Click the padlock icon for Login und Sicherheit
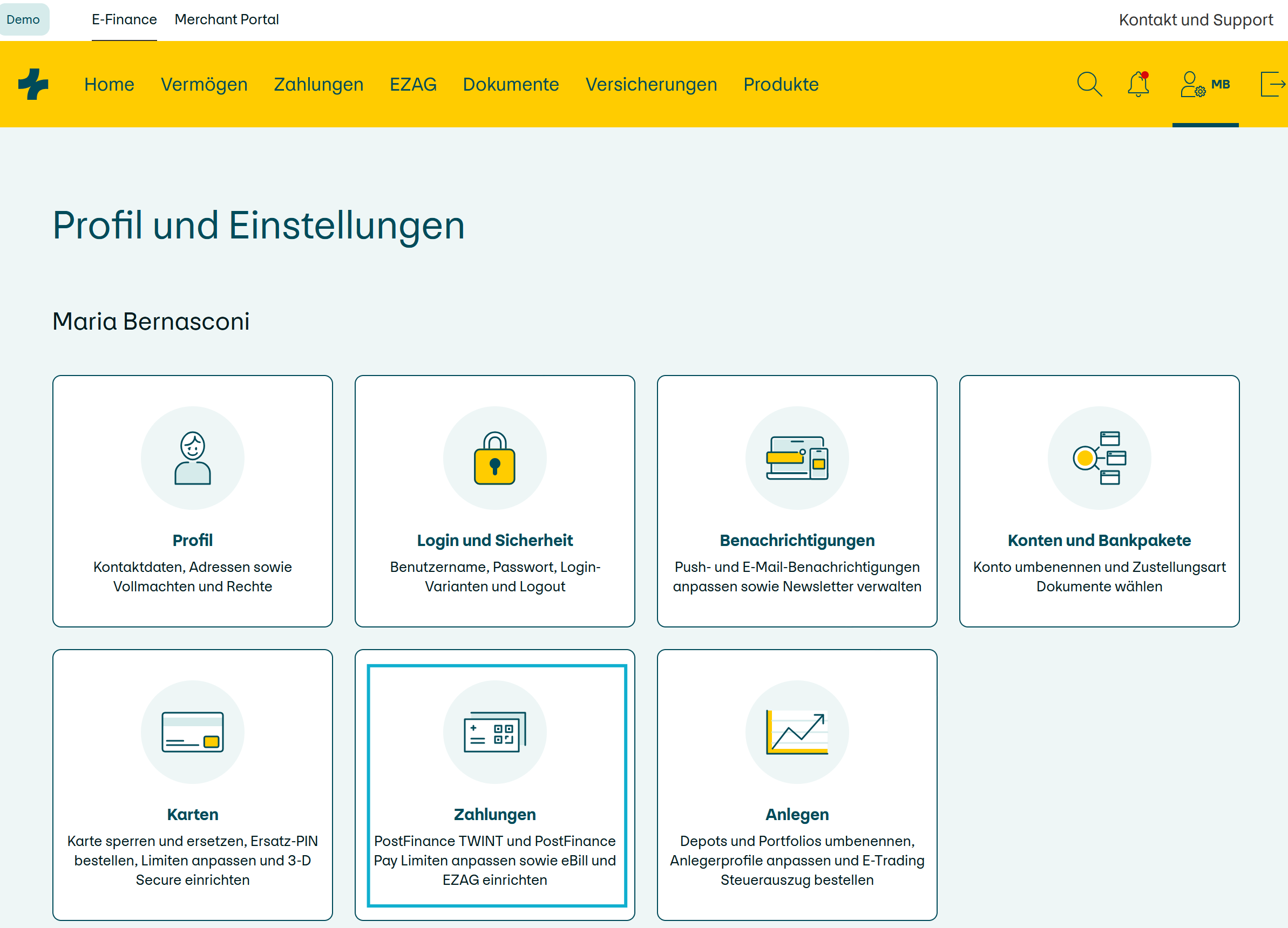Screen dimensions: 1288x928 (494, 458)
